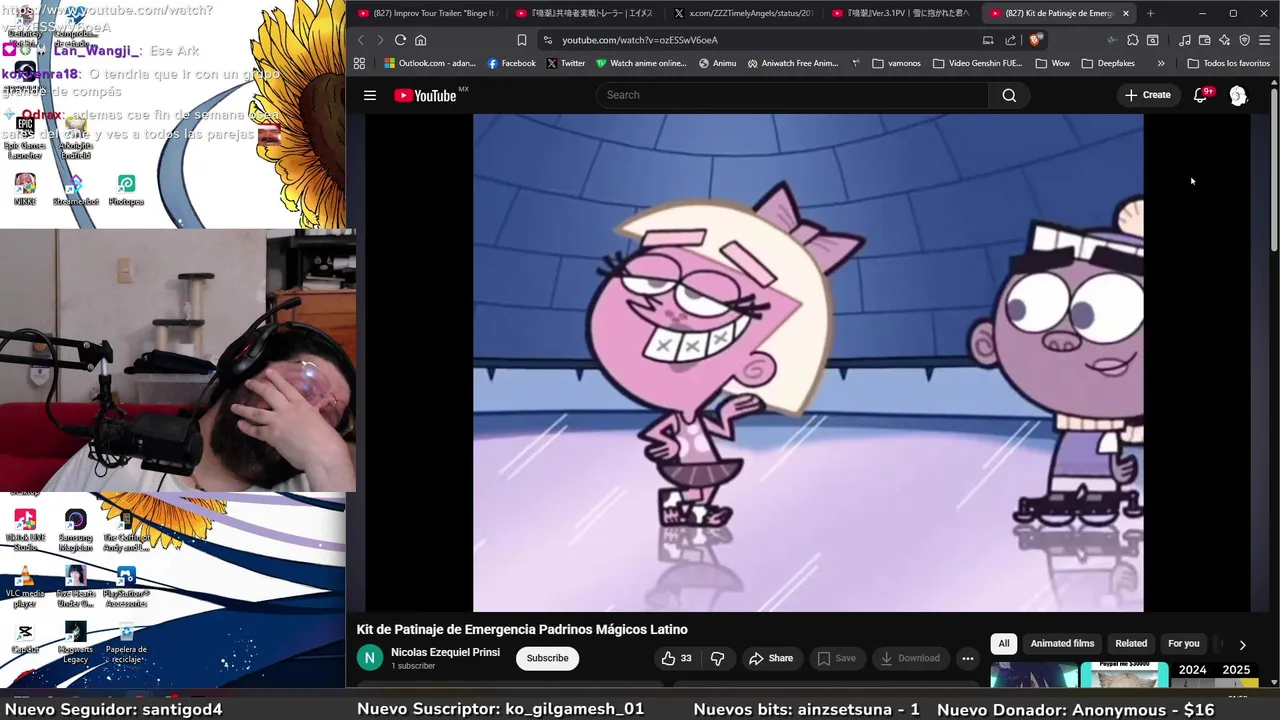Open the YouTube account avatar menu
This screenshot has width=1280, height=720.
tap(1238, 95)
